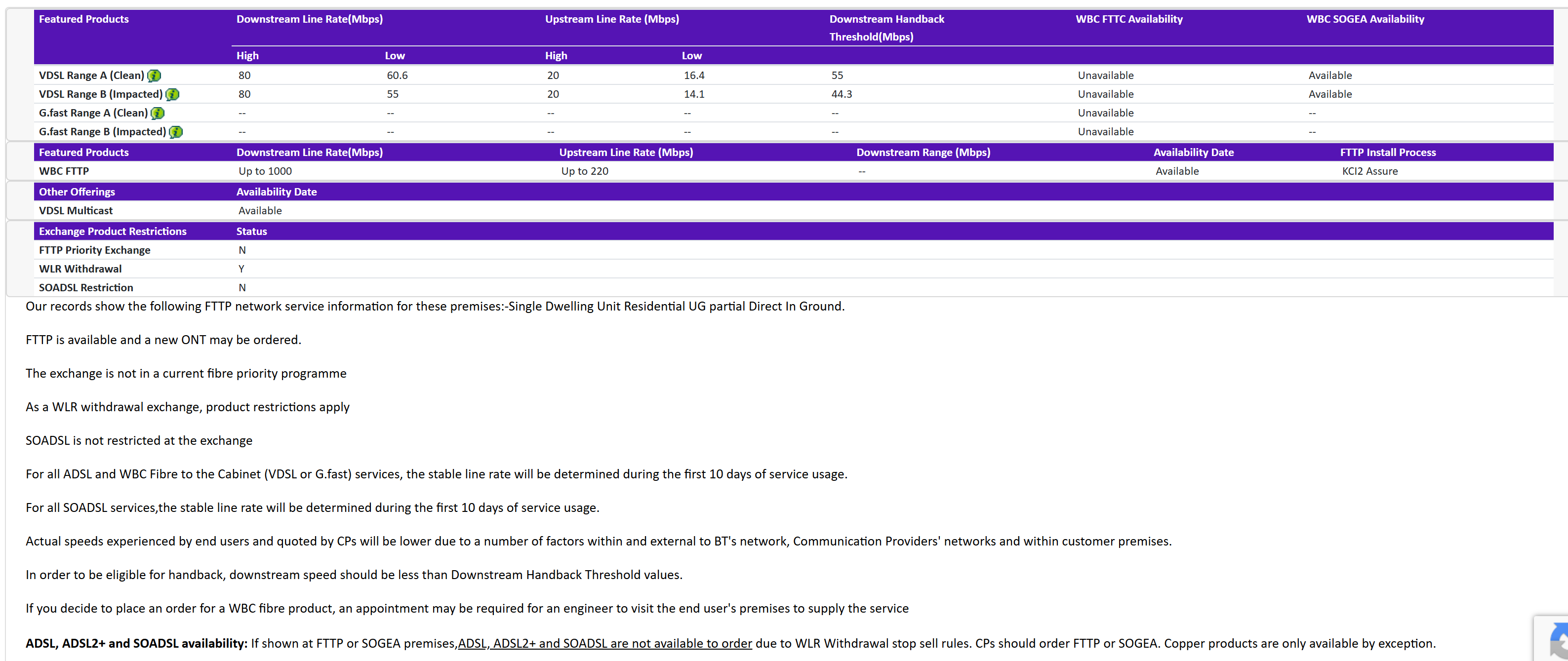This screenshot has width=1568, height=661.
Task: Click info icon beside VDSL Range A (Clean)
Action: coord(155,76)
